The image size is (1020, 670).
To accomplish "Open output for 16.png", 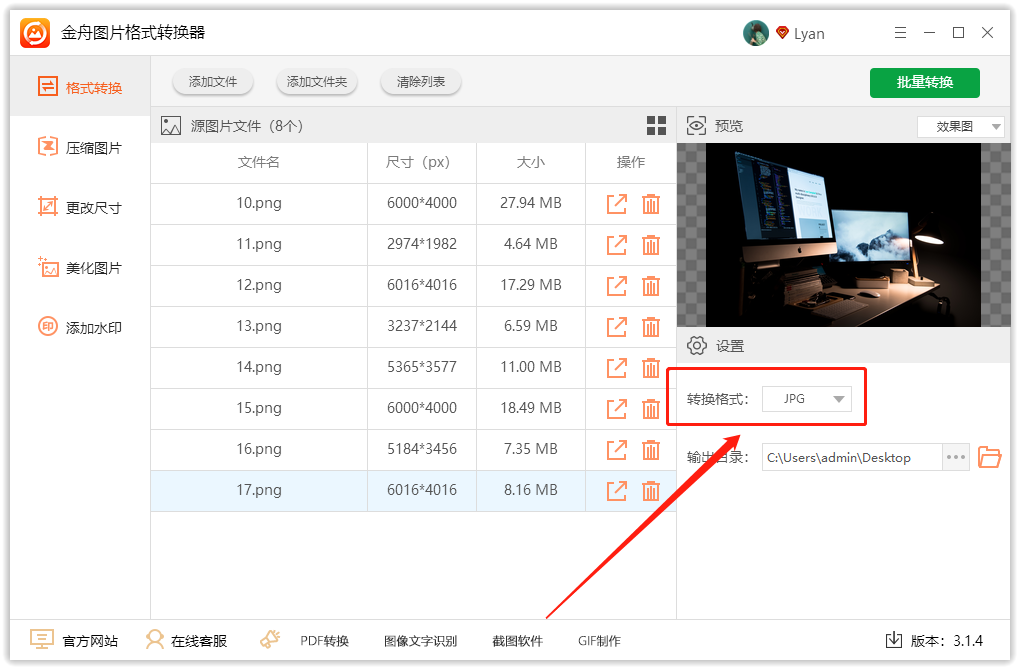I will pos(616,449).
